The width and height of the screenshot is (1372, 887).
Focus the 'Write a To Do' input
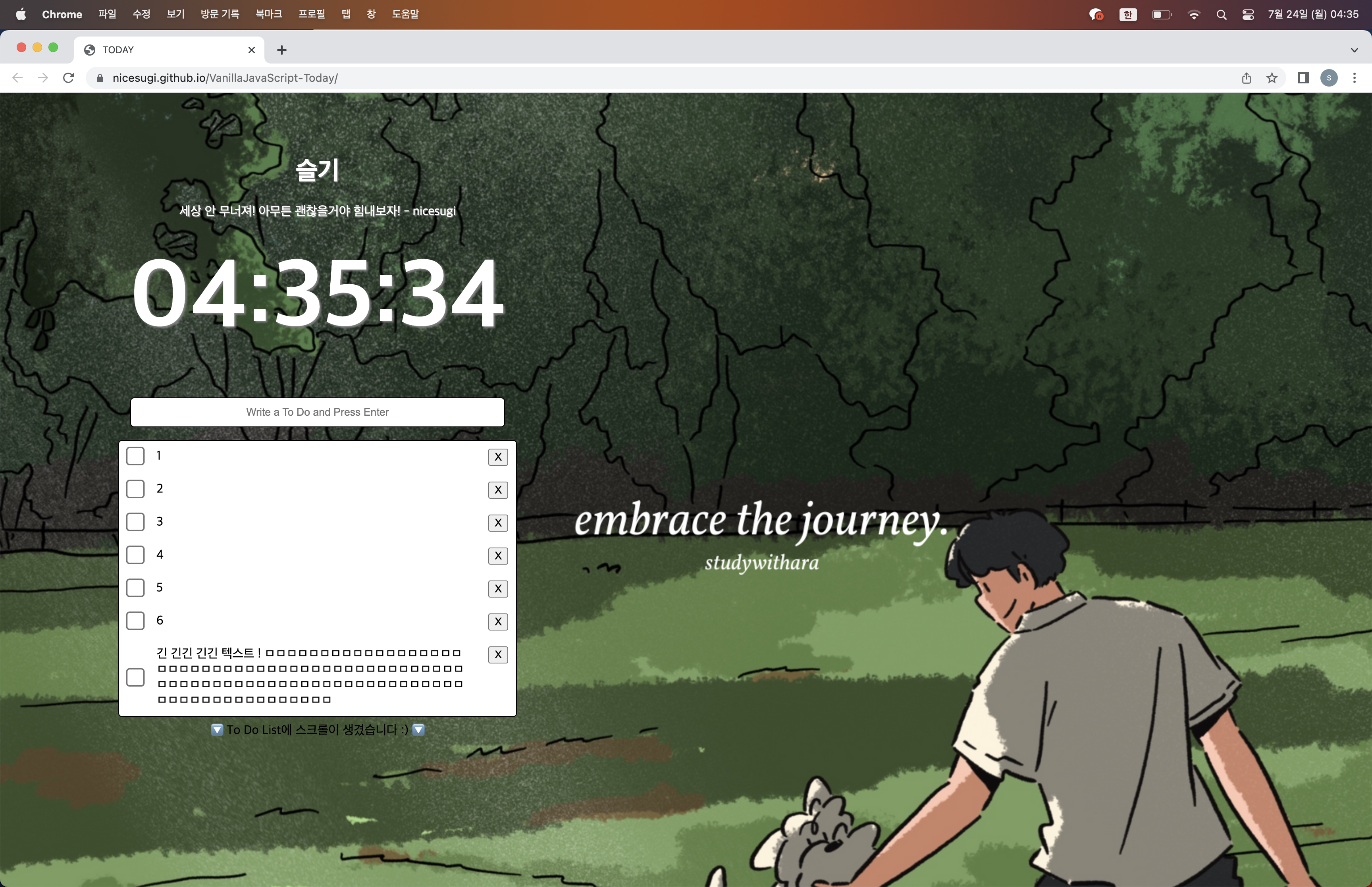click(317, 412)
